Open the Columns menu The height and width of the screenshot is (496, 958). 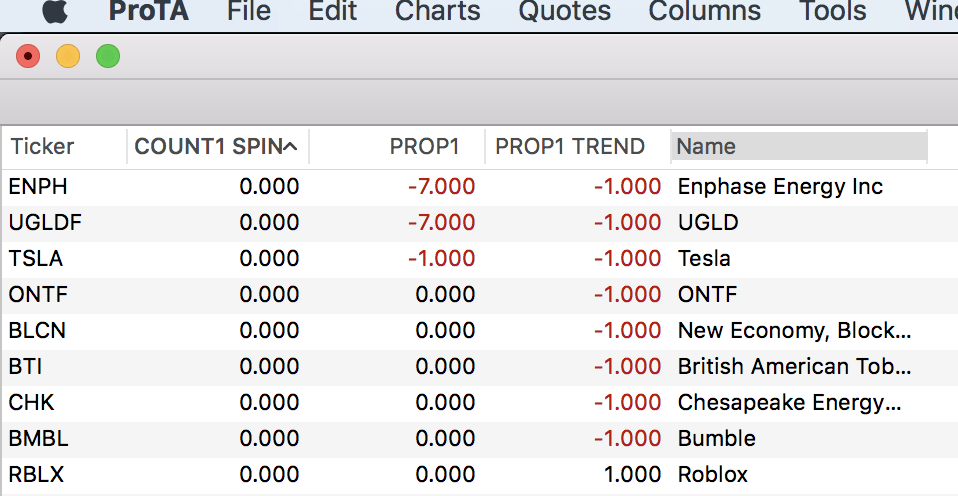[x=704, y=11]
